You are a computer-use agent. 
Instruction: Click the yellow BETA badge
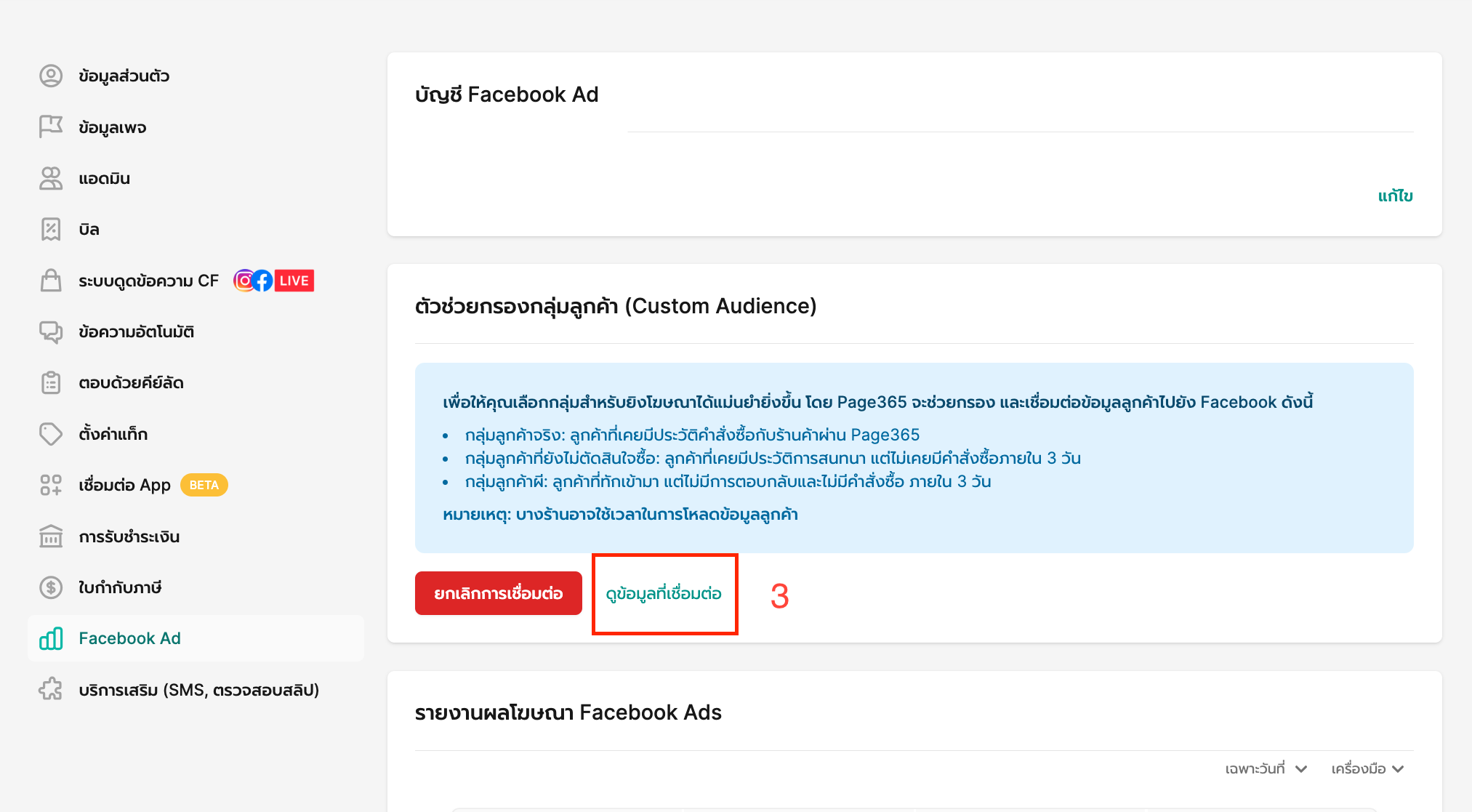[x=204, y=485]
